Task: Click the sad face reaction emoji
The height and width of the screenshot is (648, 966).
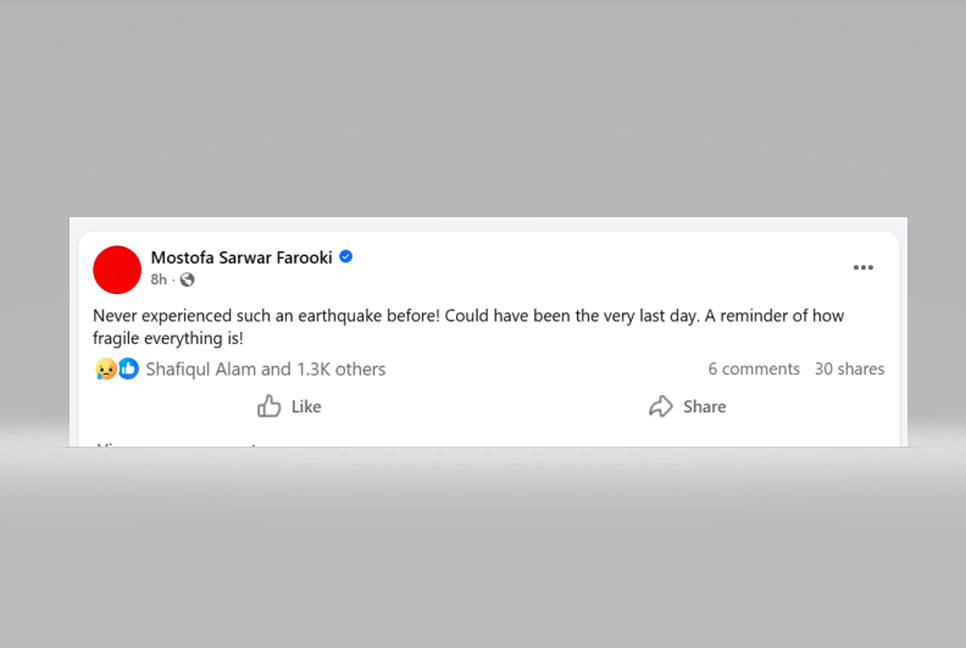Action: click(105, 369)
